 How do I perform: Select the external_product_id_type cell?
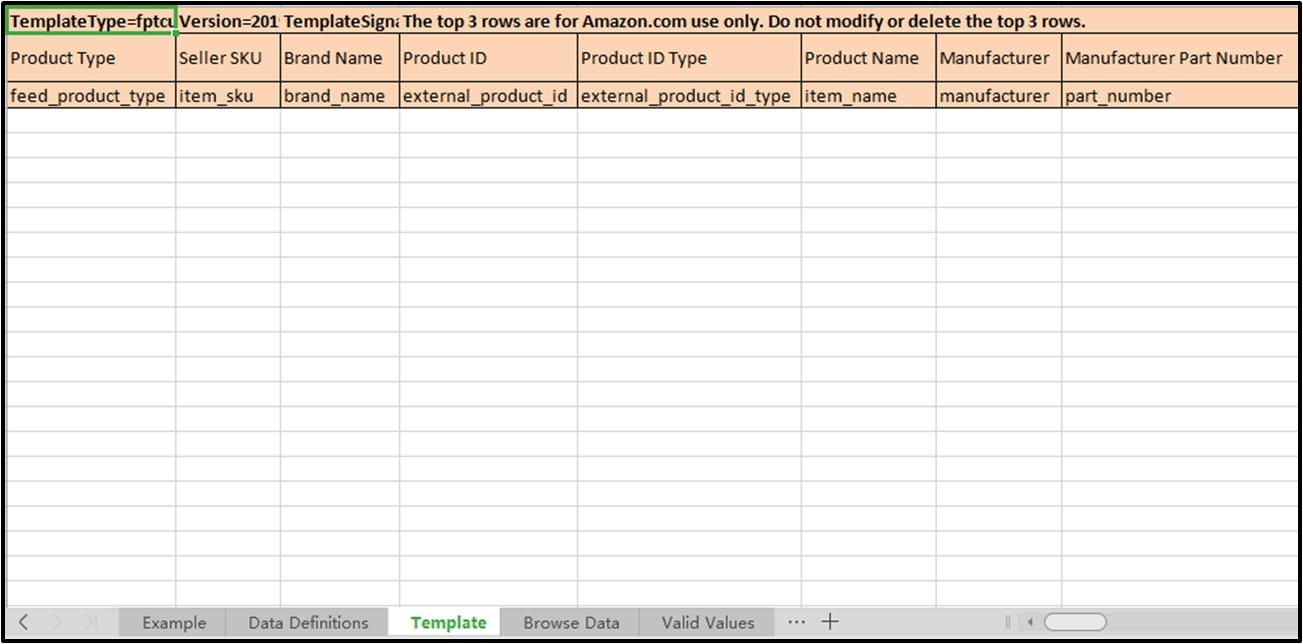tap(689, 96)
